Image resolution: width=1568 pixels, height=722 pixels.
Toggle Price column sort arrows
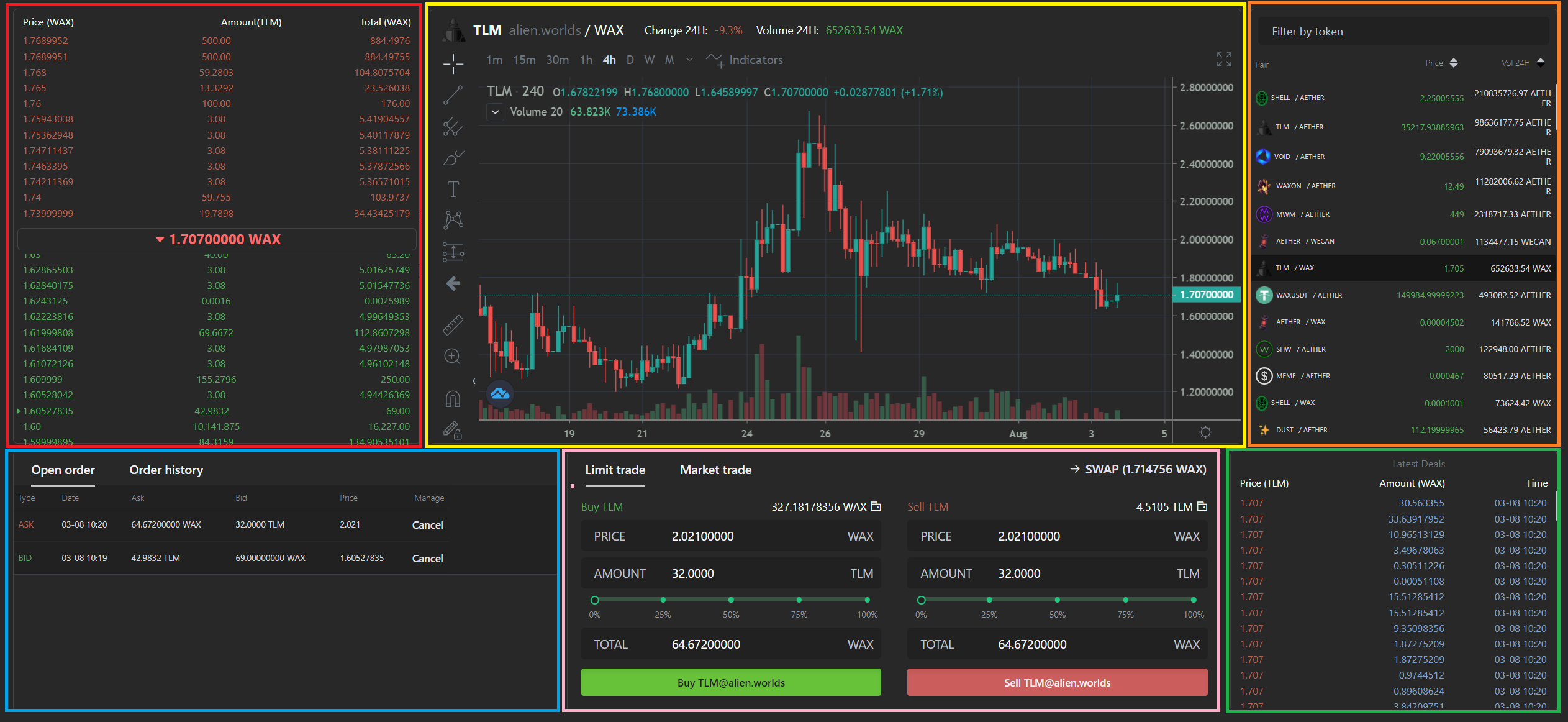pyautogui.click(x=1453, y=63)
